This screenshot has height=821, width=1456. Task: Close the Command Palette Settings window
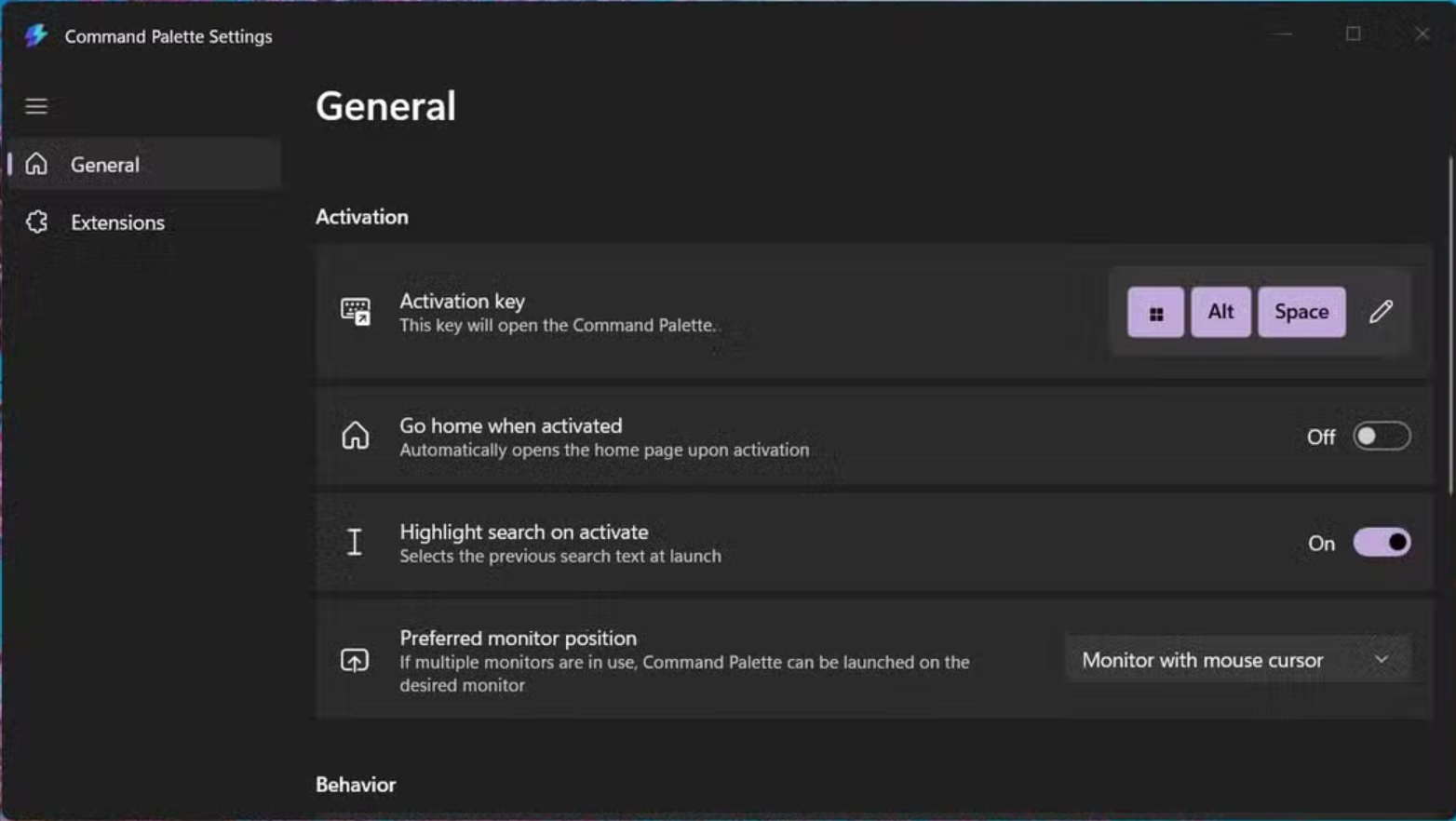click(x=1422, y=34)
